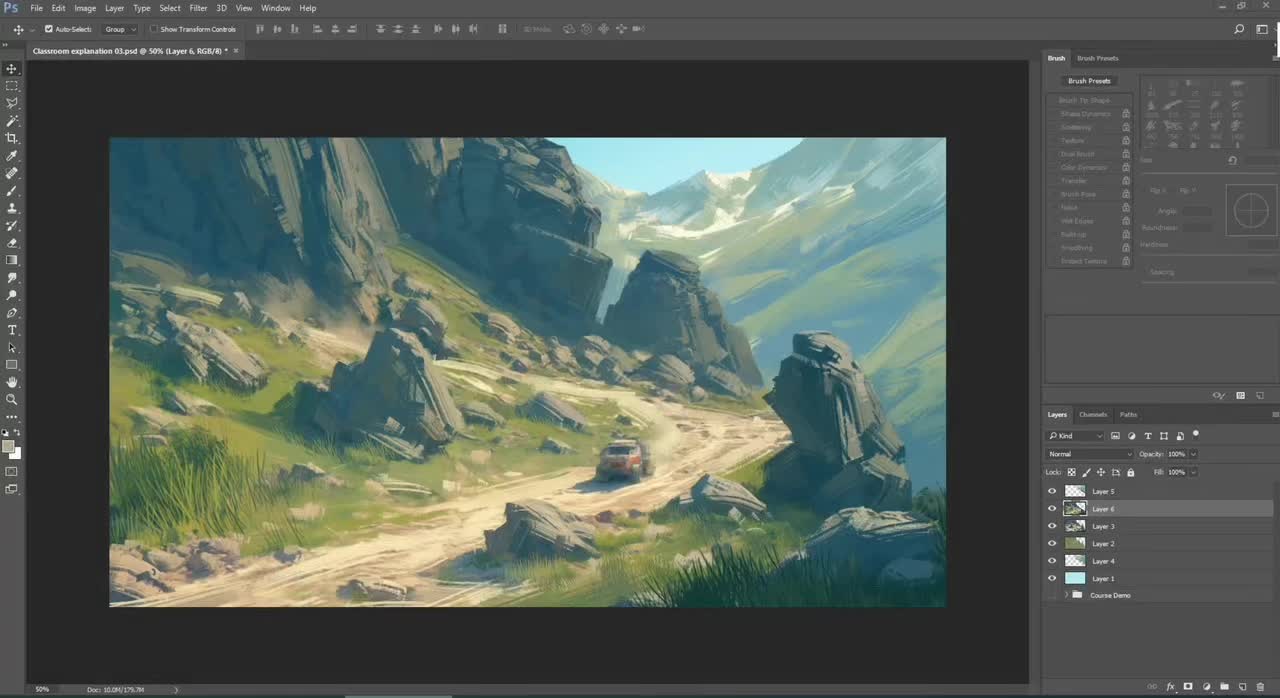This screenshot has width=1280, height=698.
Task: Create a new group folder icon
Action: (1224, 687)
